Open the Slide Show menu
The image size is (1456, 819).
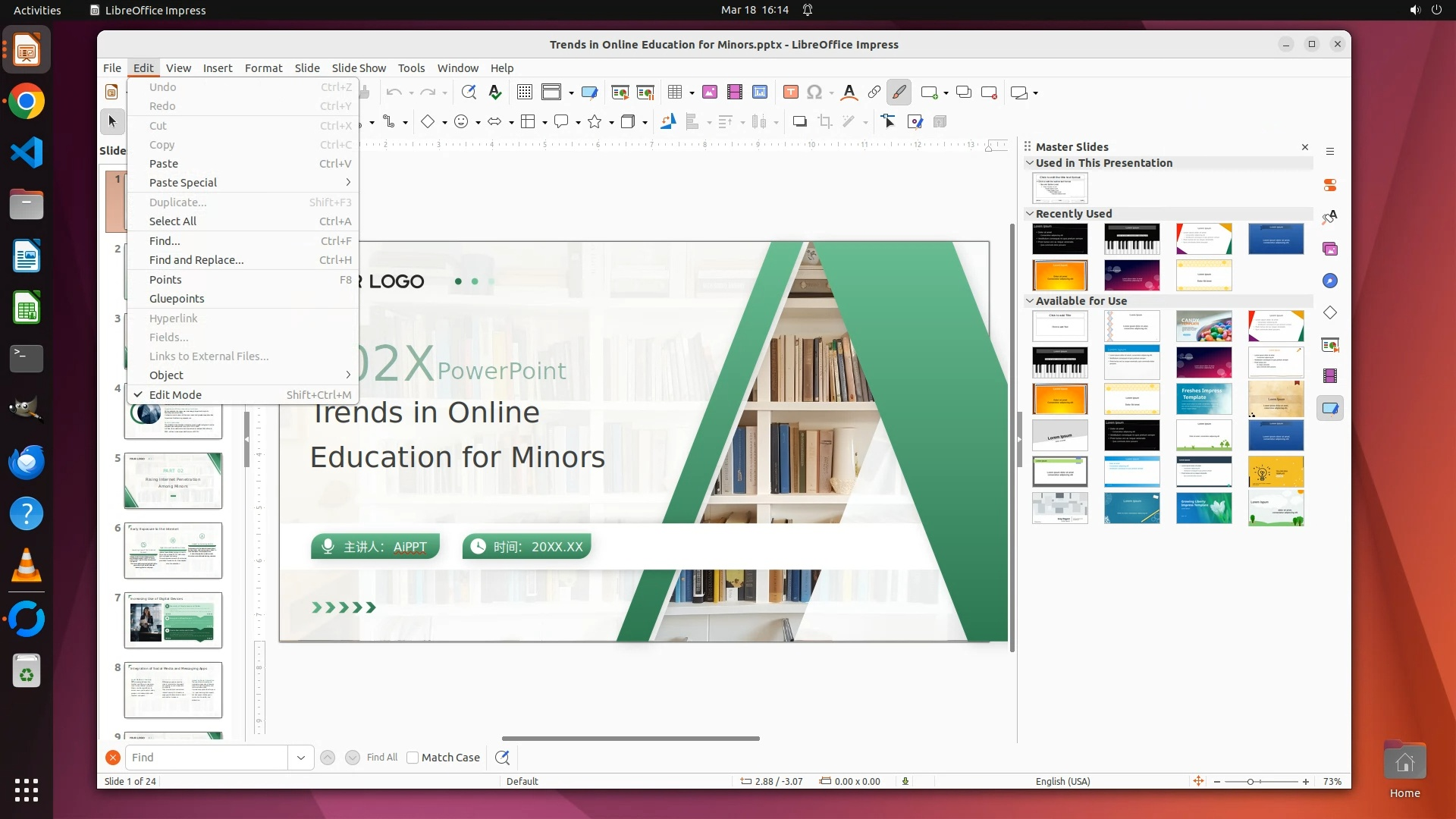[x=359, y=68]
